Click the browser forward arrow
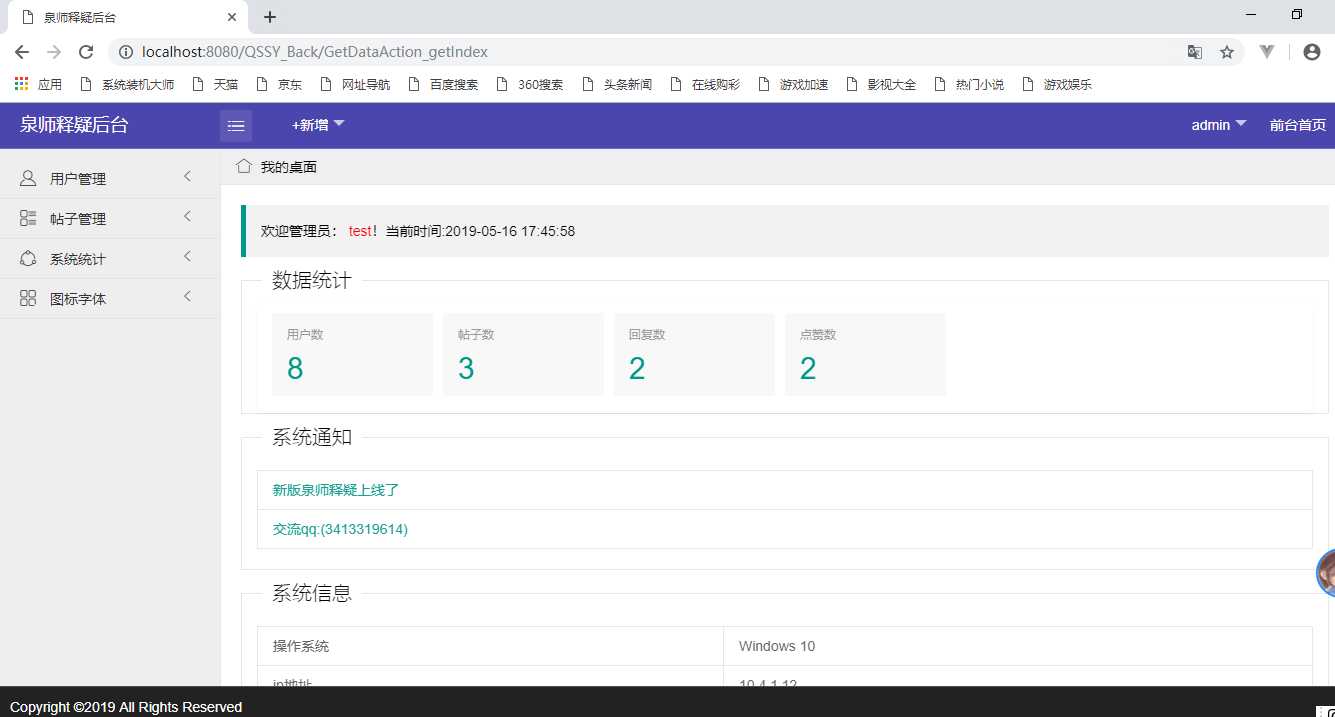 pos(54,52)
